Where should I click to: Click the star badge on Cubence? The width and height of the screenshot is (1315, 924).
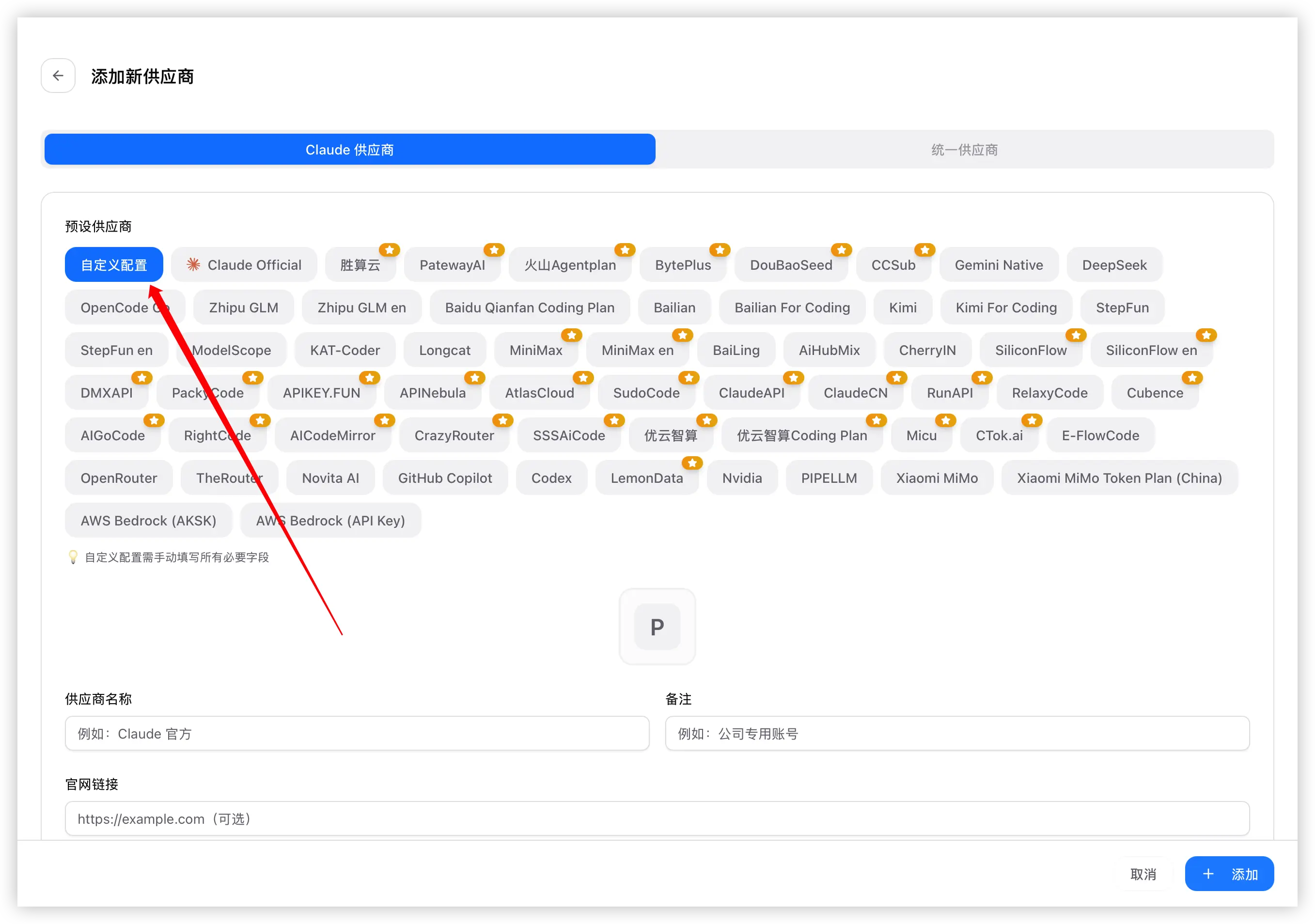[1192, 377]
